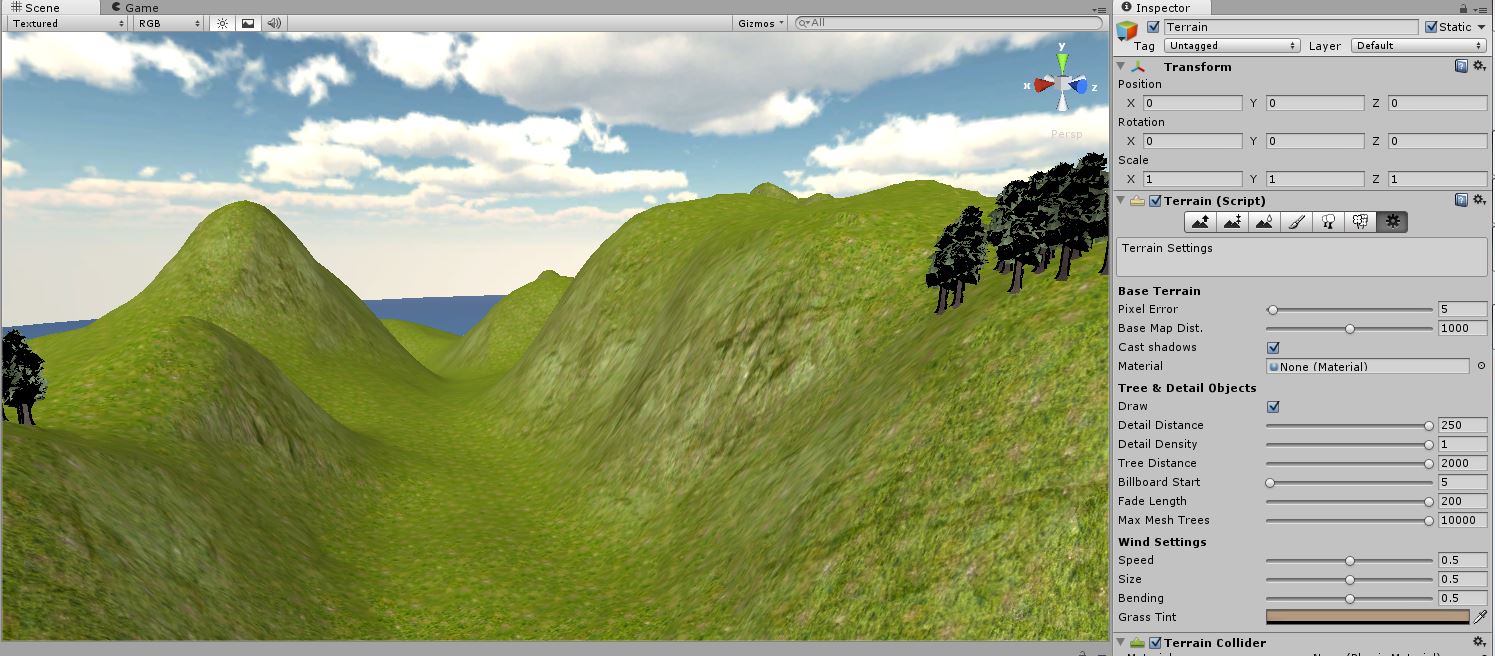This screenshot has width=1495, height=656.
Task: Toggle scene lighting in the Scene view
Action: (x=222, y=23)
